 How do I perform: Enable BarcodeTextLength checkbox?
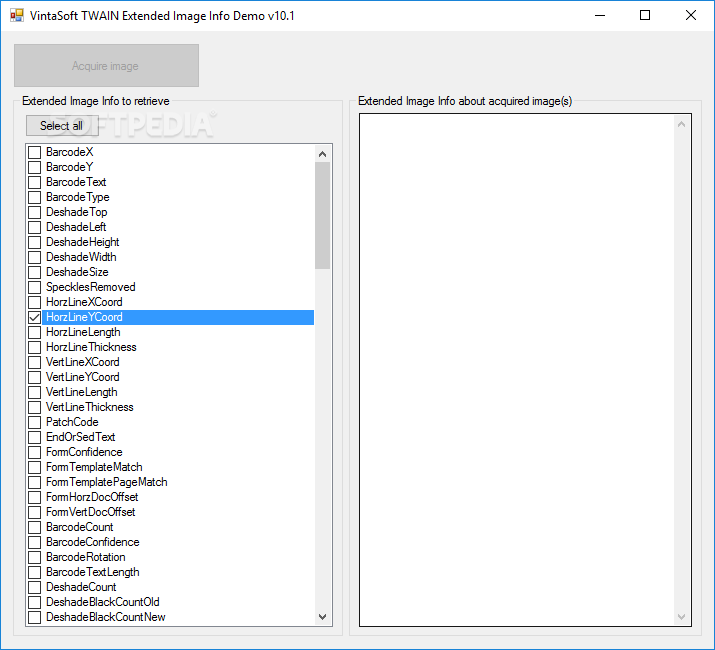tap(35, 572)
